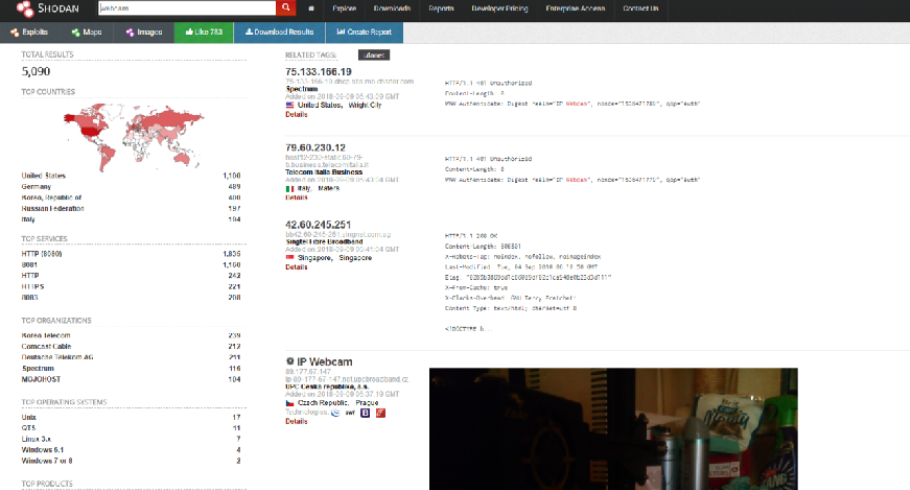Open the Images view

click(x=145, y=32)
